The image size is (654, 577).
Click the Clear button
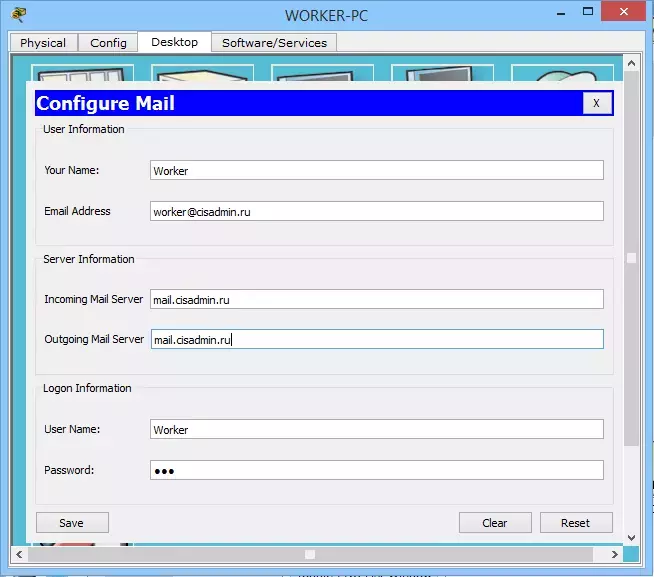[495, 523]
